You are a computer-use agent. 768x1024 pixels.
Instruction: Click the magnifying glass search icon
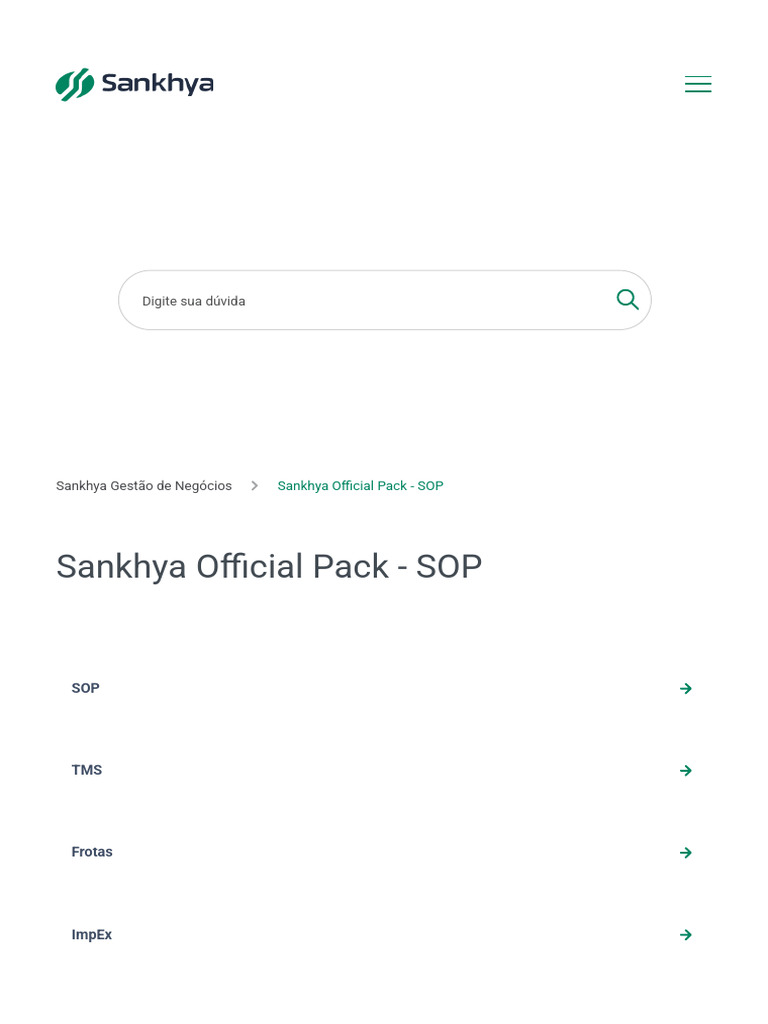pyautogui.click(x=627, y=300)
